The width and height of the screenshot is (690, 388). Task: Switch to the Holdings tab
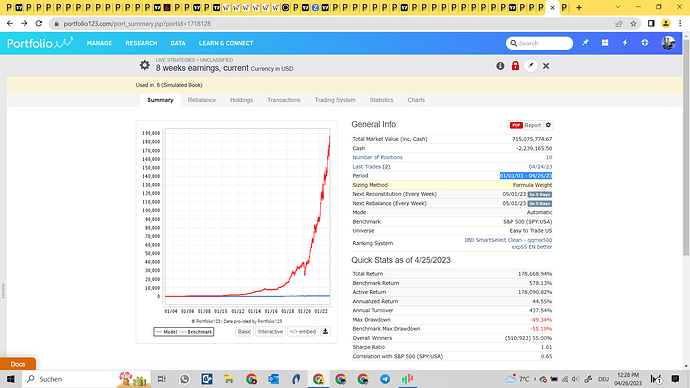point(241,100)
